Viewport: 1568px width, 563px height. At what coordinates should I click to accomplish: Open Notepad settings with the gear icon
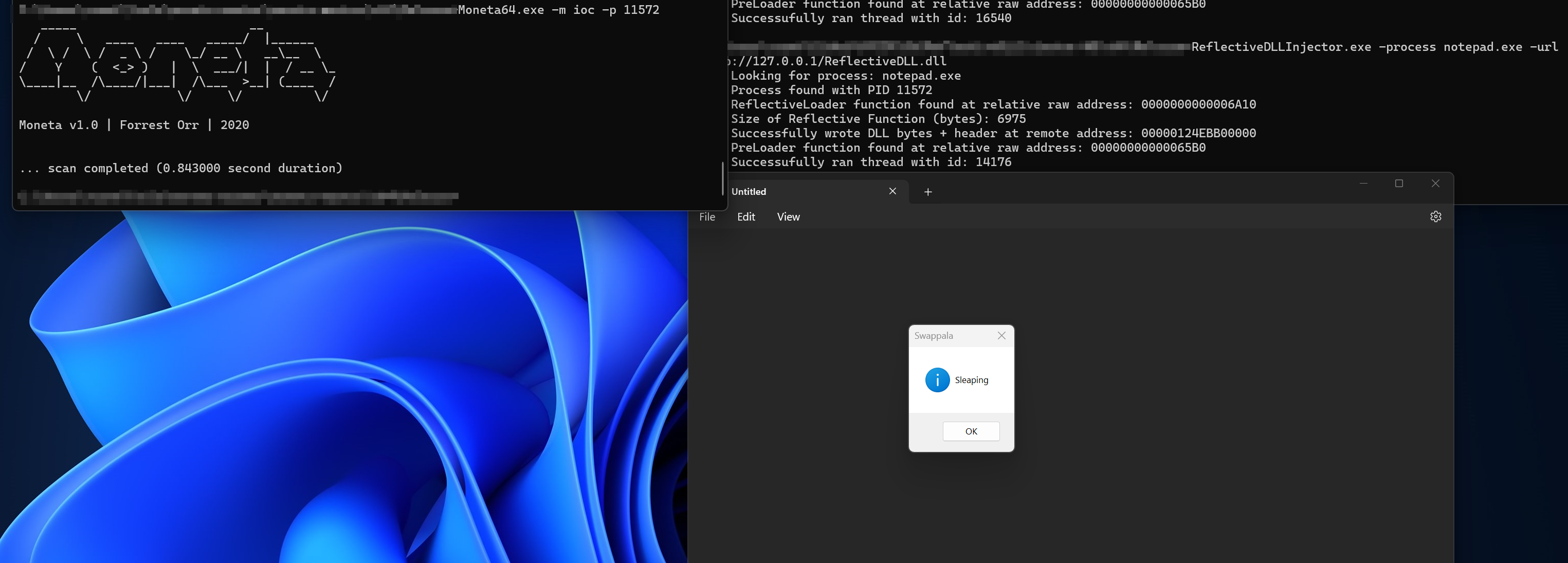pyautogui.click(x=1436, y=216)
